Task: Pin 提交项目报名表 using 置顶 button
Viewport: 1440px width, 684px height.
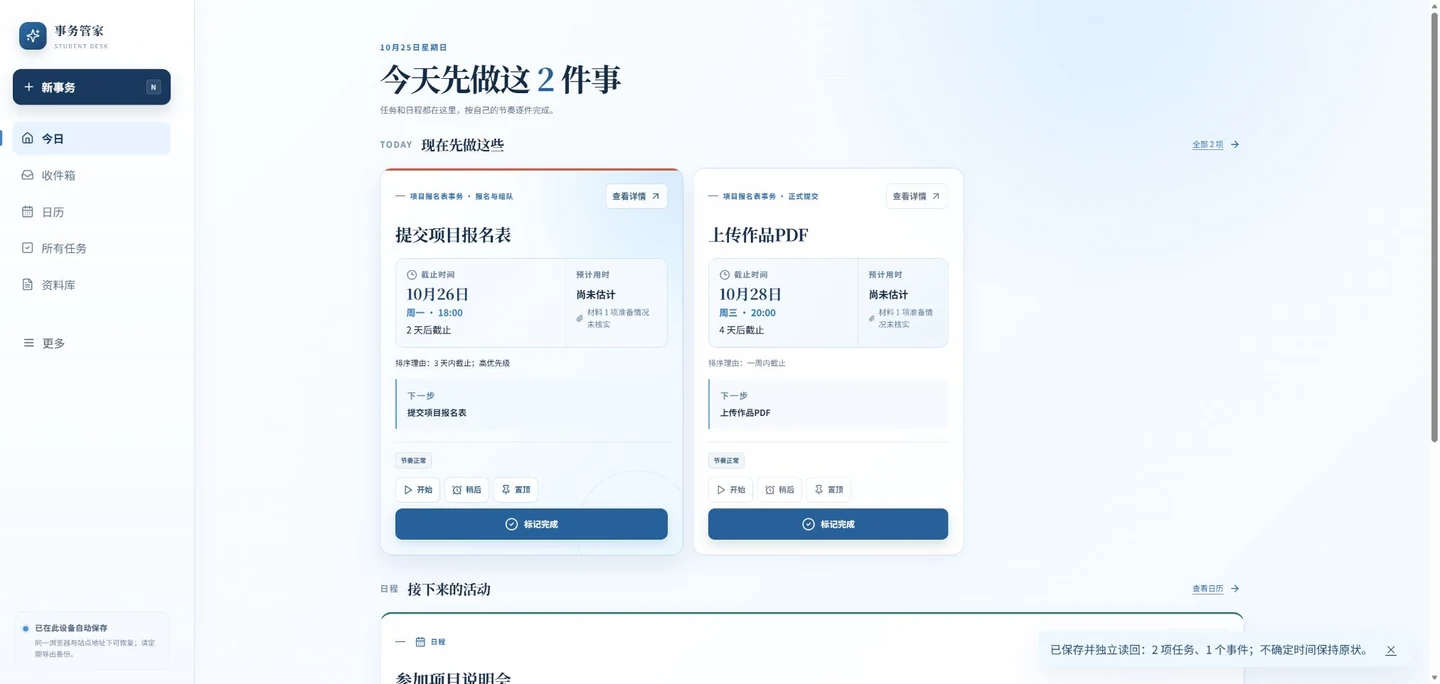Action: point(515,489)
